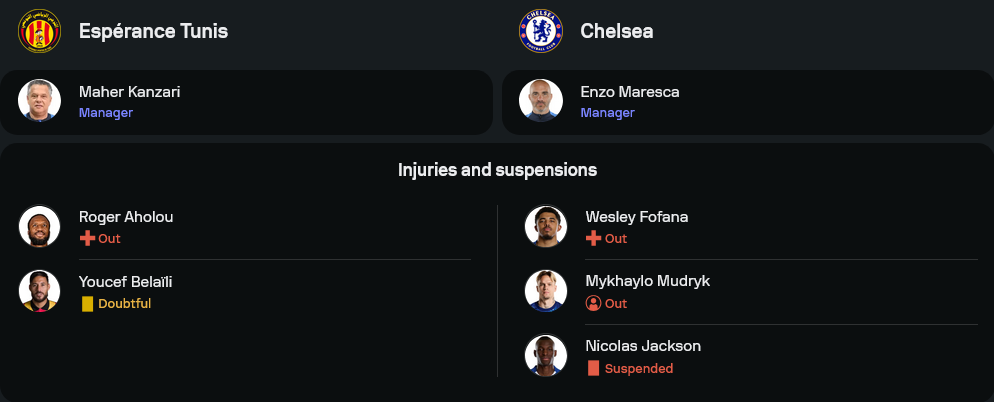Select Mykhaylo Mudryk's player avatar
The image size is (994, 402).
546,291
